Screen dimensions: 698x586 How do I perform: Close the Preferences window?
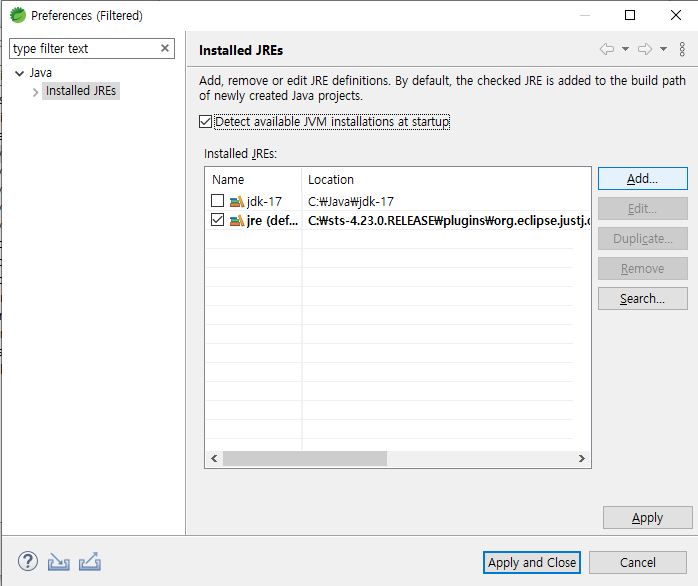point(676,15)
